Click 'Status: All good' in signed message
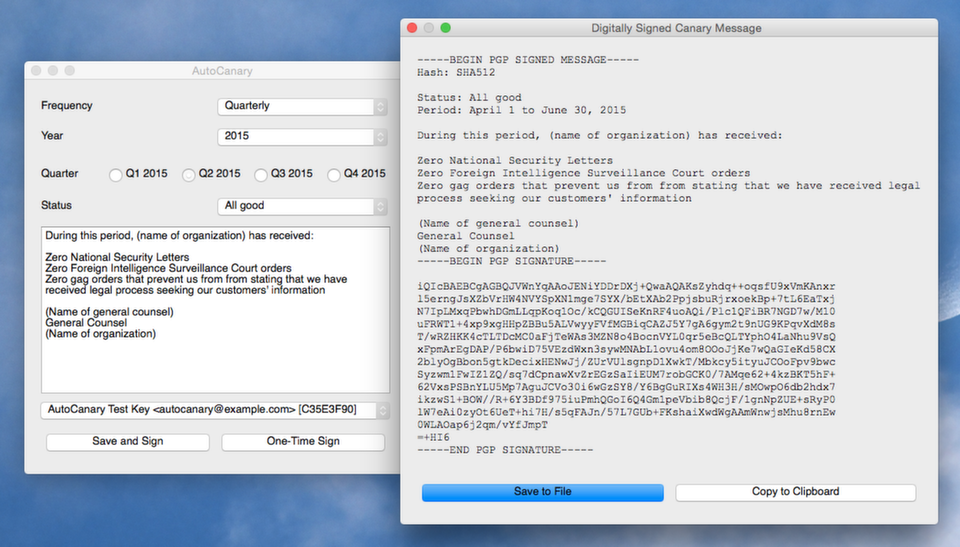960x547 pixels. pos(470,97)
